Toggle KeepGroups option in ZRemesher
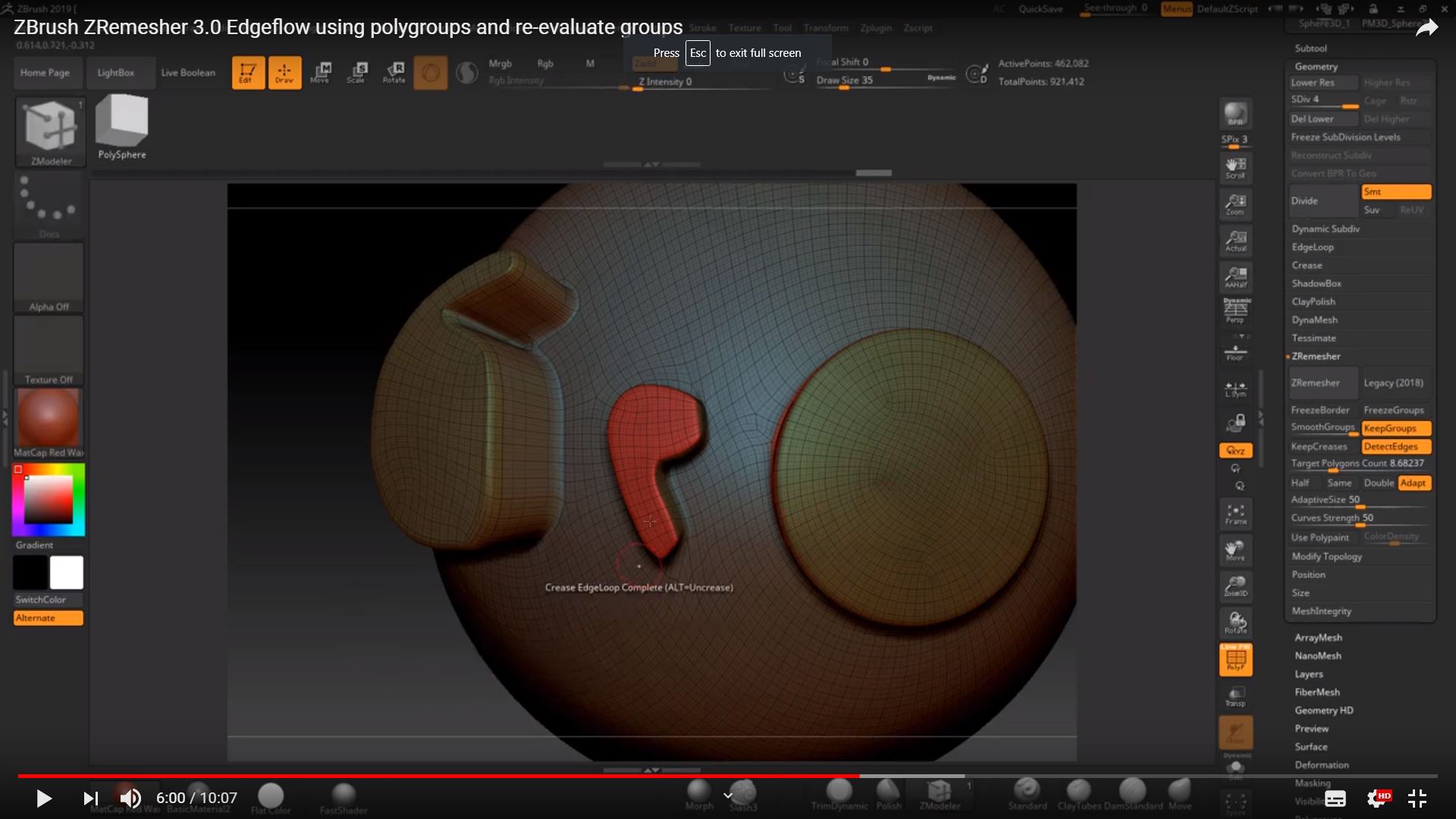 pyautogui.click(x=1392, y=427)
